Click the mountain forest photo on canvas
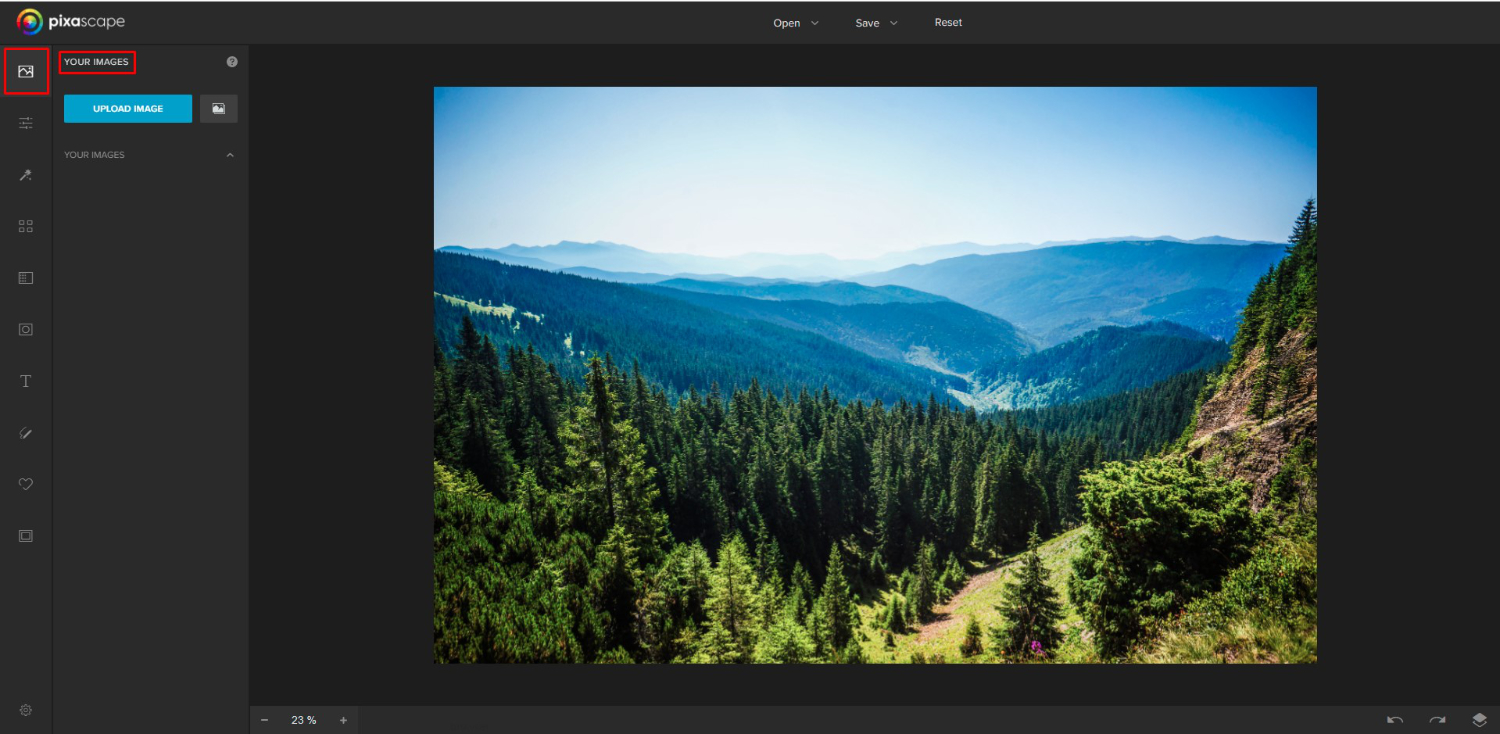 875,375
